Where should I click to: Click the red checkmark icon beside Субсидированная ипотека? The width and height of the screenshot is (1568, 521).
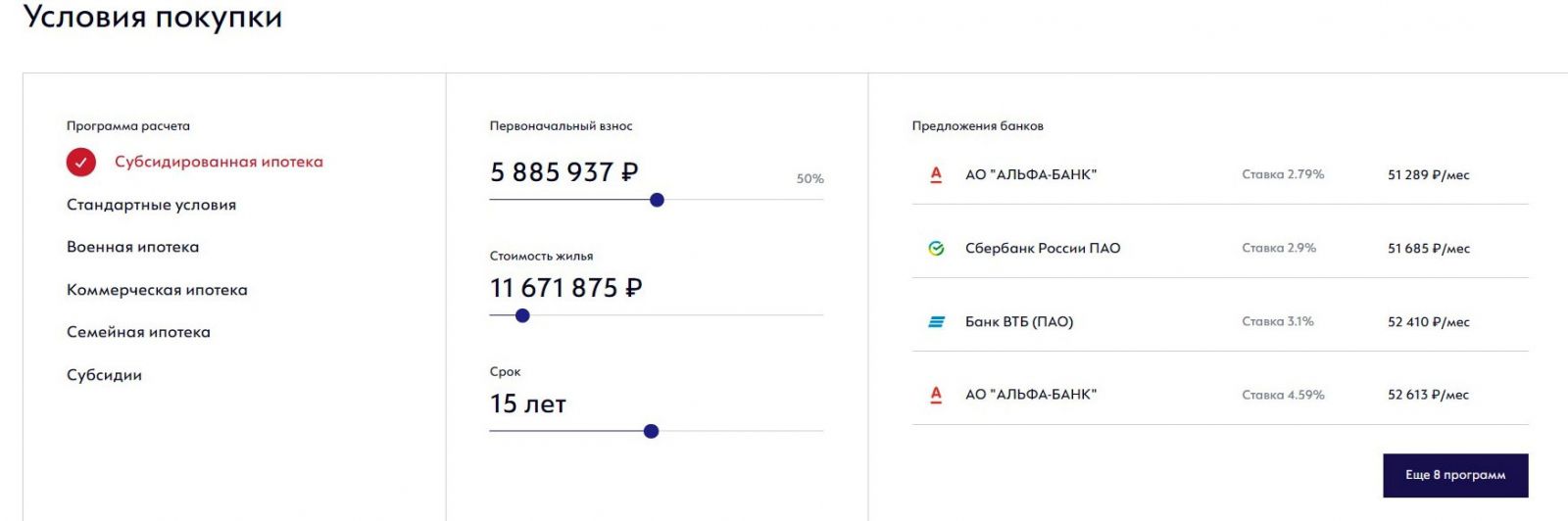point(81,163)
